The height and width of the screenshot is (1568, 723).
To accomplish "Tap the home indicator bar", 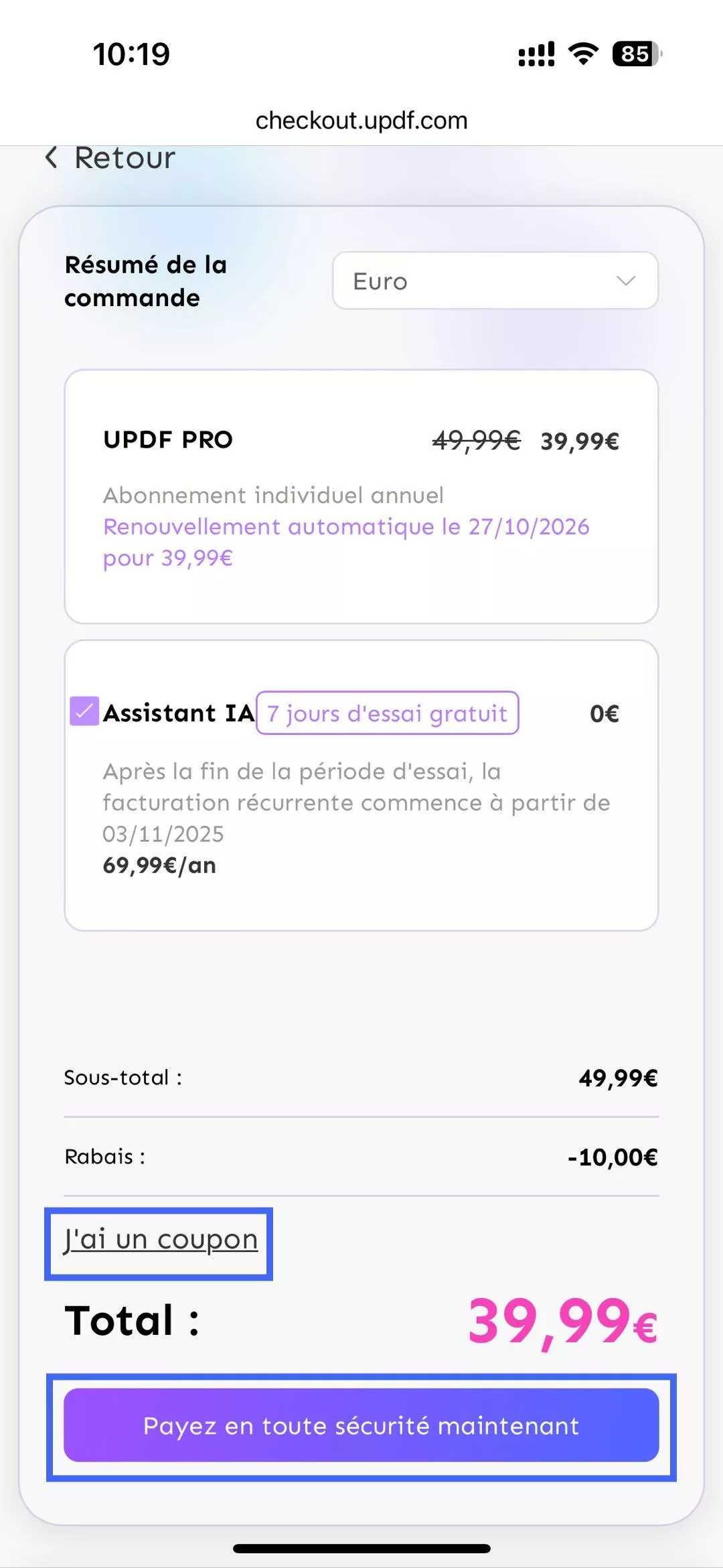I will pyautogui.click(x=361, y=1548).
